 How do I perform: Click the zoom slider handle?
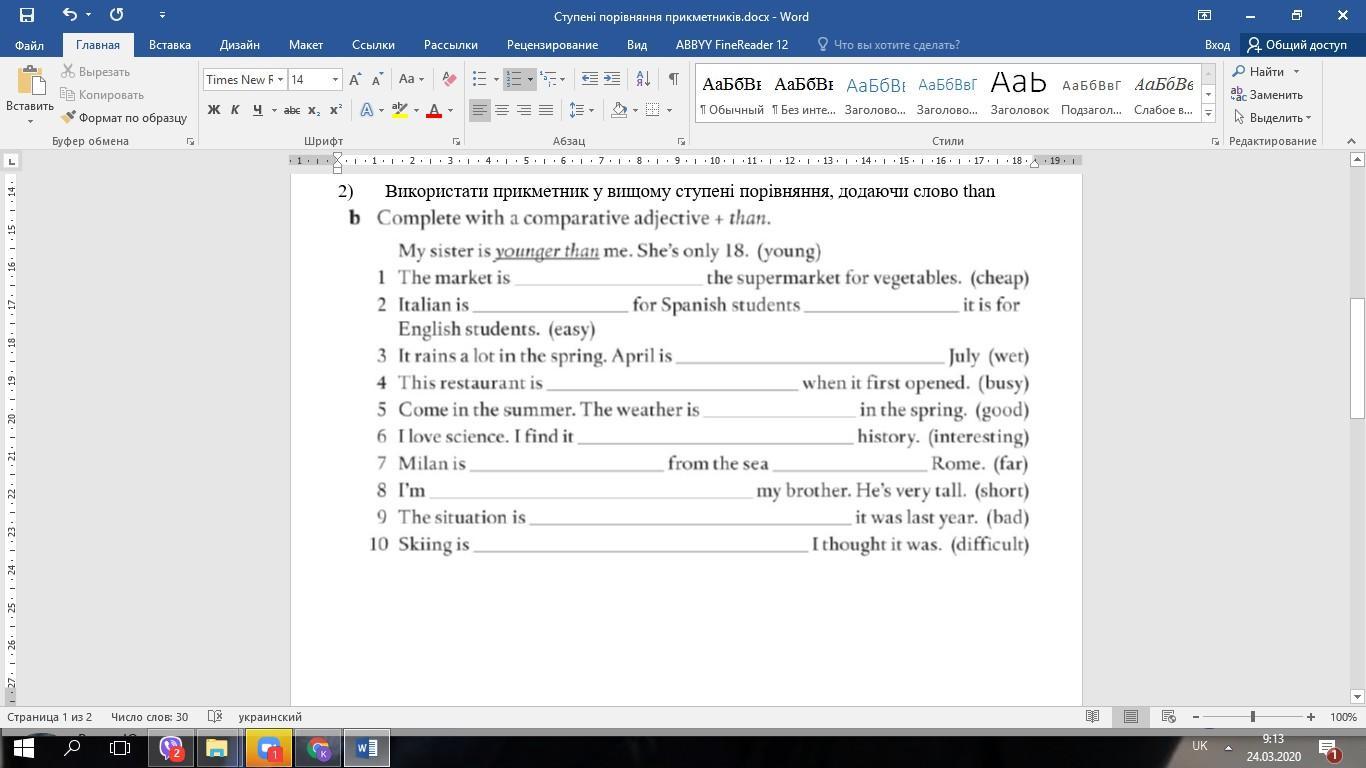coord(1252,717)
